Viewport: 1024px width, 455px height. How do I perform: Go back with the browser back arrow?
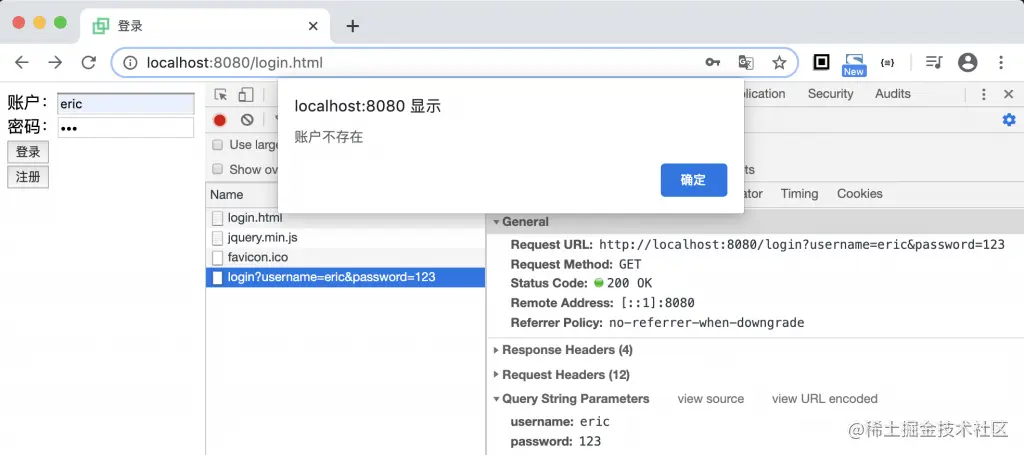tap(22, 63)
